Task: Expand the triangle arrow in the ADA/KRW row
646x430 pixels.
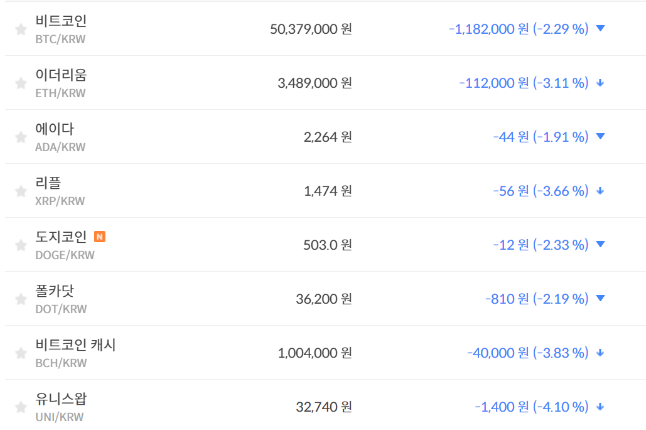Action: pos(600,136)
